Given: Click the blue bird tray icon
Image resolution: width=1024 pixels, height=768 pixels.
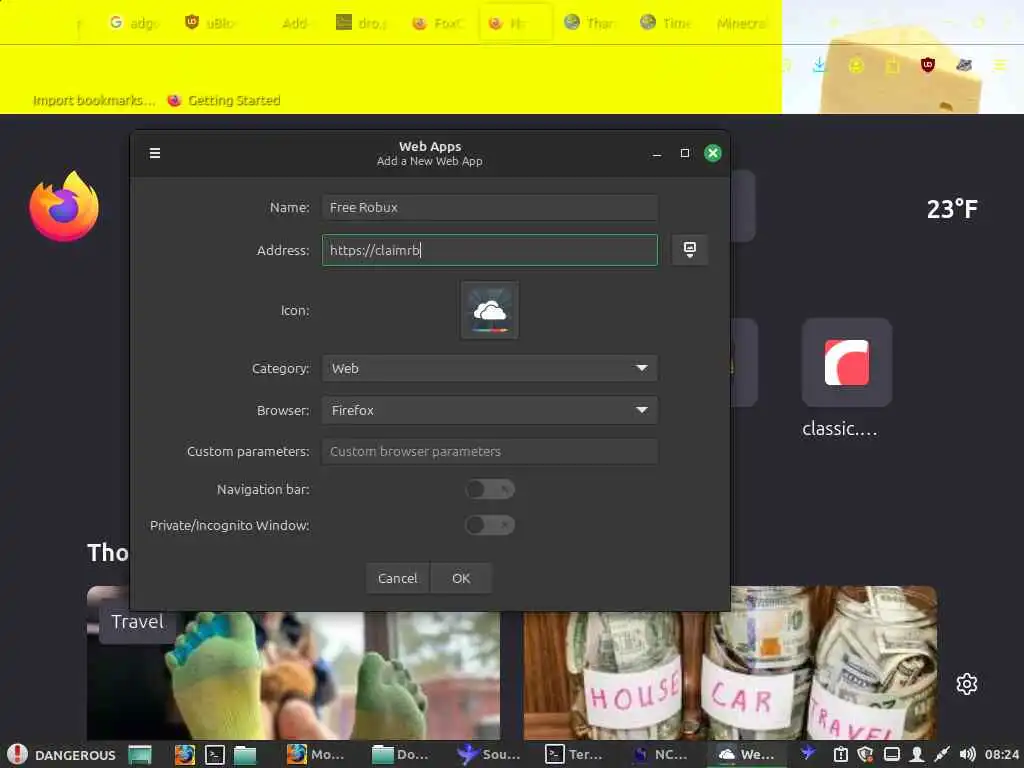Looking at the screenshot, I should tap(808, 753).
